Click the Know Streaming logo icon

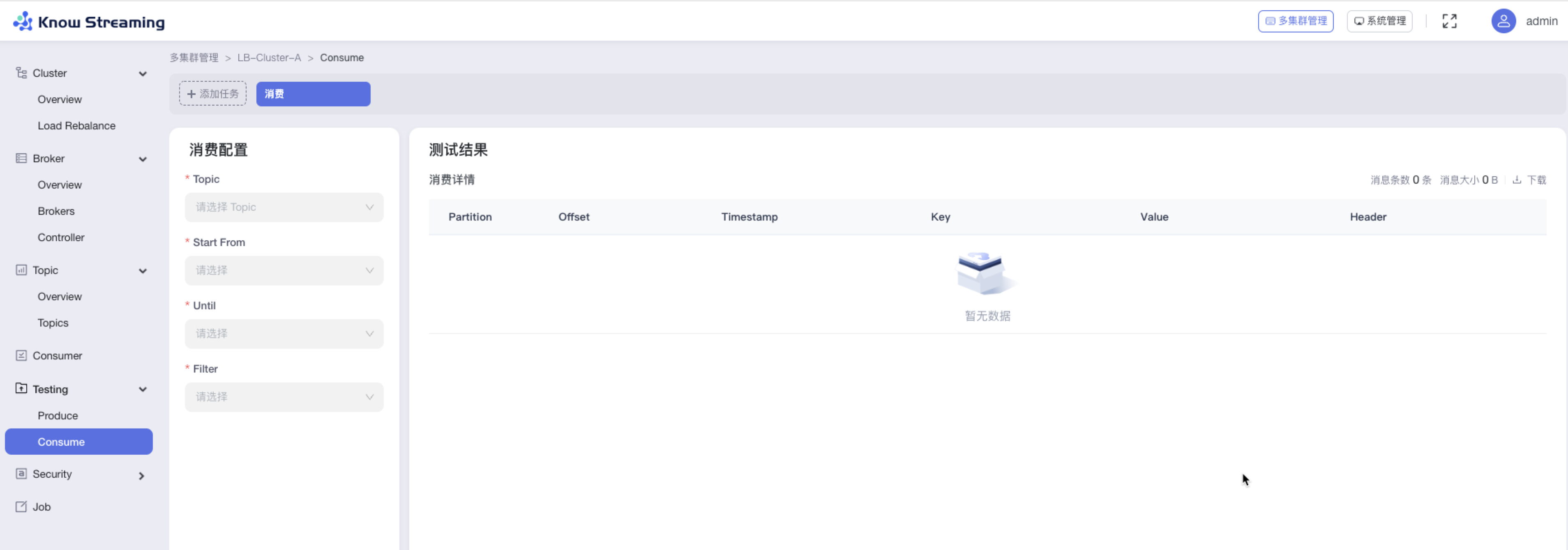(23, 21)
